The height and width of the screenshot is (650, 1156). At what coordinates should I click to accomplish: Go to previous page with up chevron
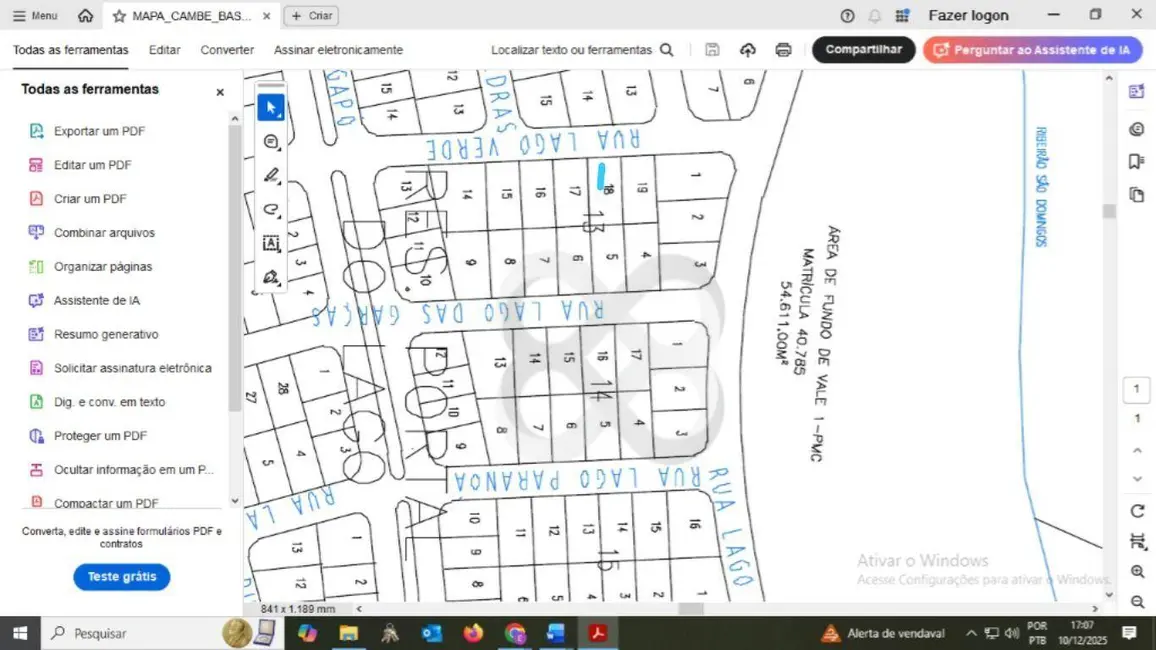(1136, 450)
